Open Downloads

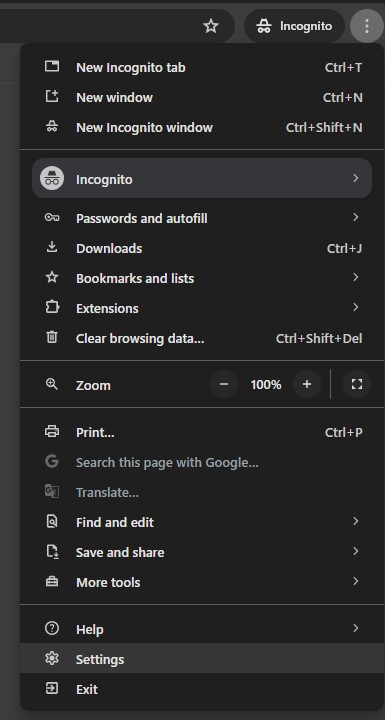[x=202, y=248]
